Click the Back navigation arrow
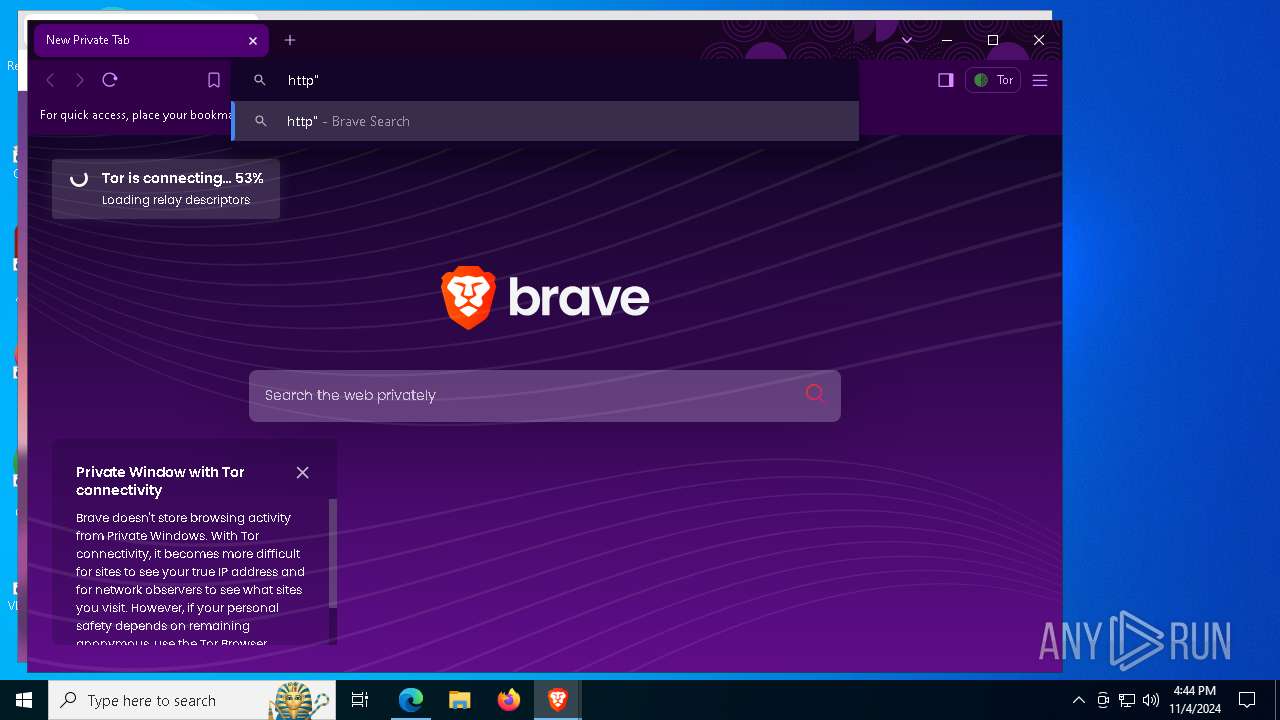Screen dimensions: 1280x720 [x=50, y=80]
